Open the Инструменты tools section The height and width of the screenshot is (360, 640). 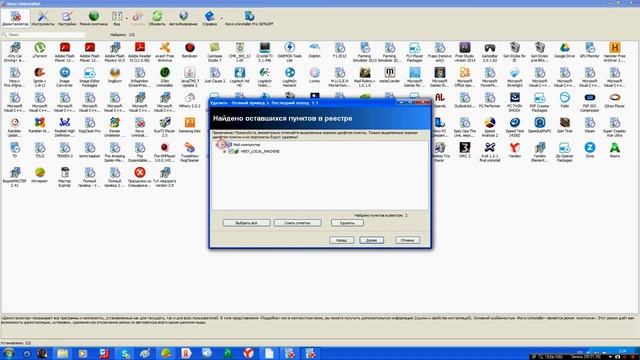(42, 18)
